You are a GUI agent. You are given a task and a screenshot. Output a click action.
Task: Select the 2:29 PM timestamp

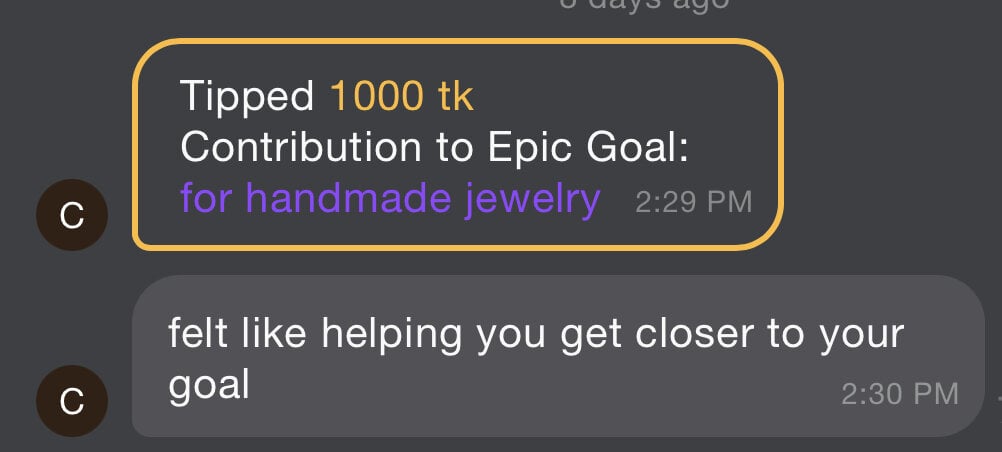(x=693, y=201)
